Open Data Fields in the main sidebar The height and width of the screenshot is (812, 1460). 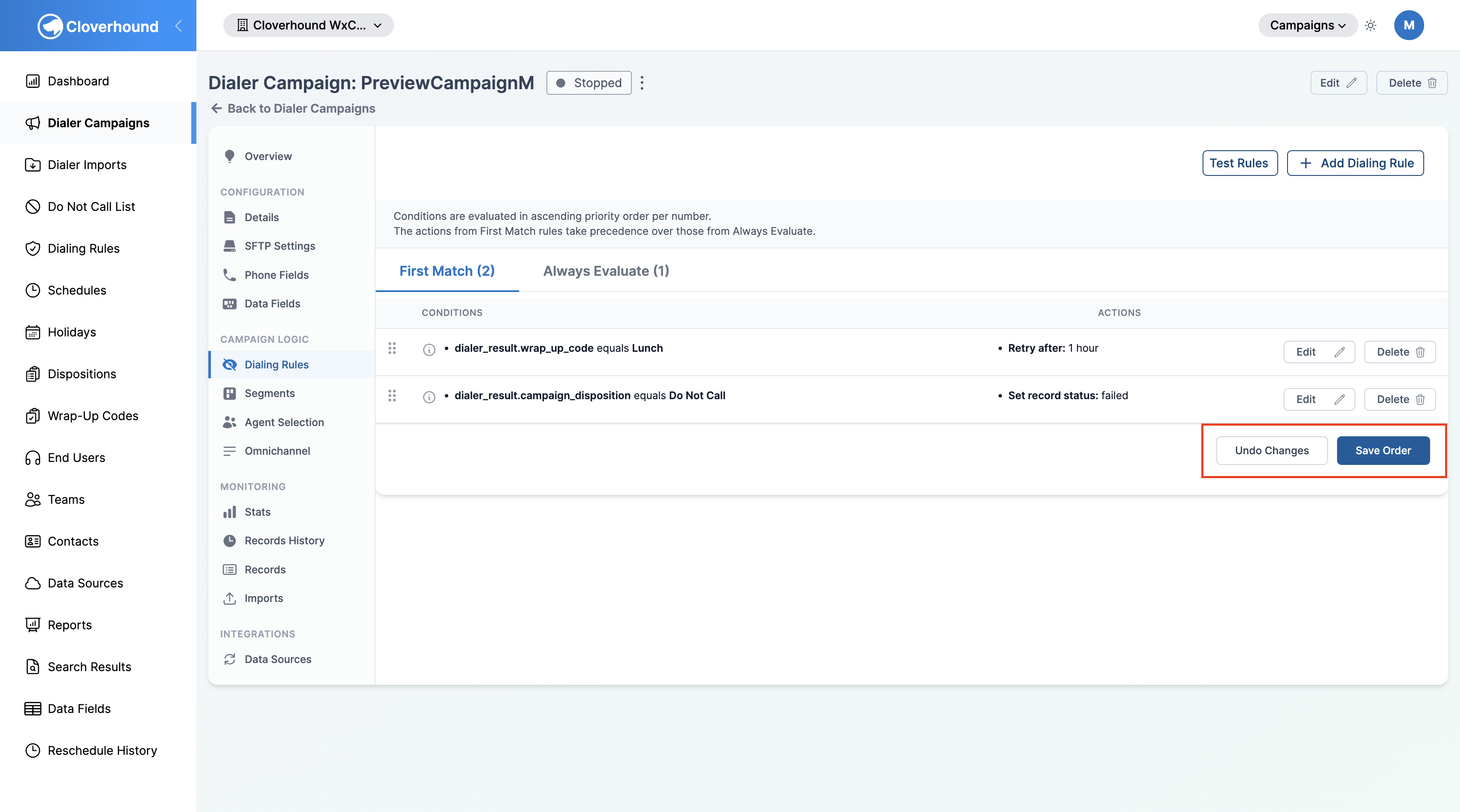pyautogui.click(x=97, y=709)
